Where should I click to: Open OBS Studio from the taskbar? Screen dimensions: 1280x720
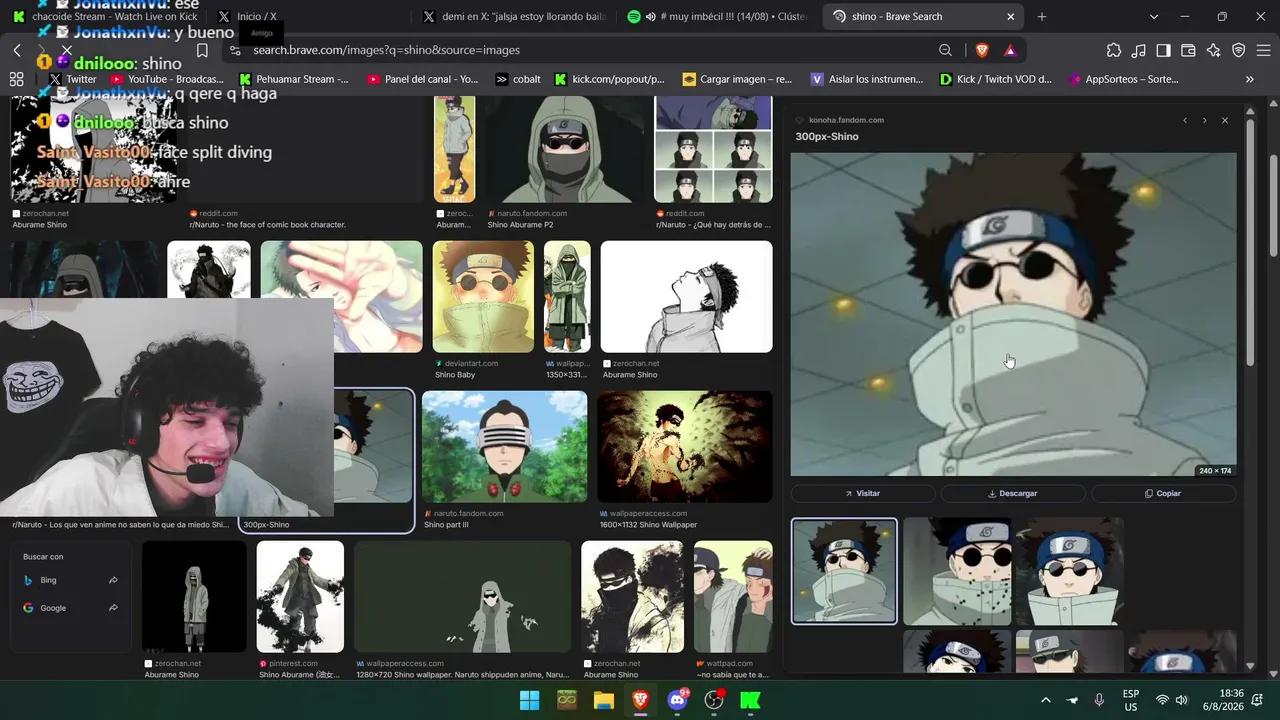coord(714,700)
